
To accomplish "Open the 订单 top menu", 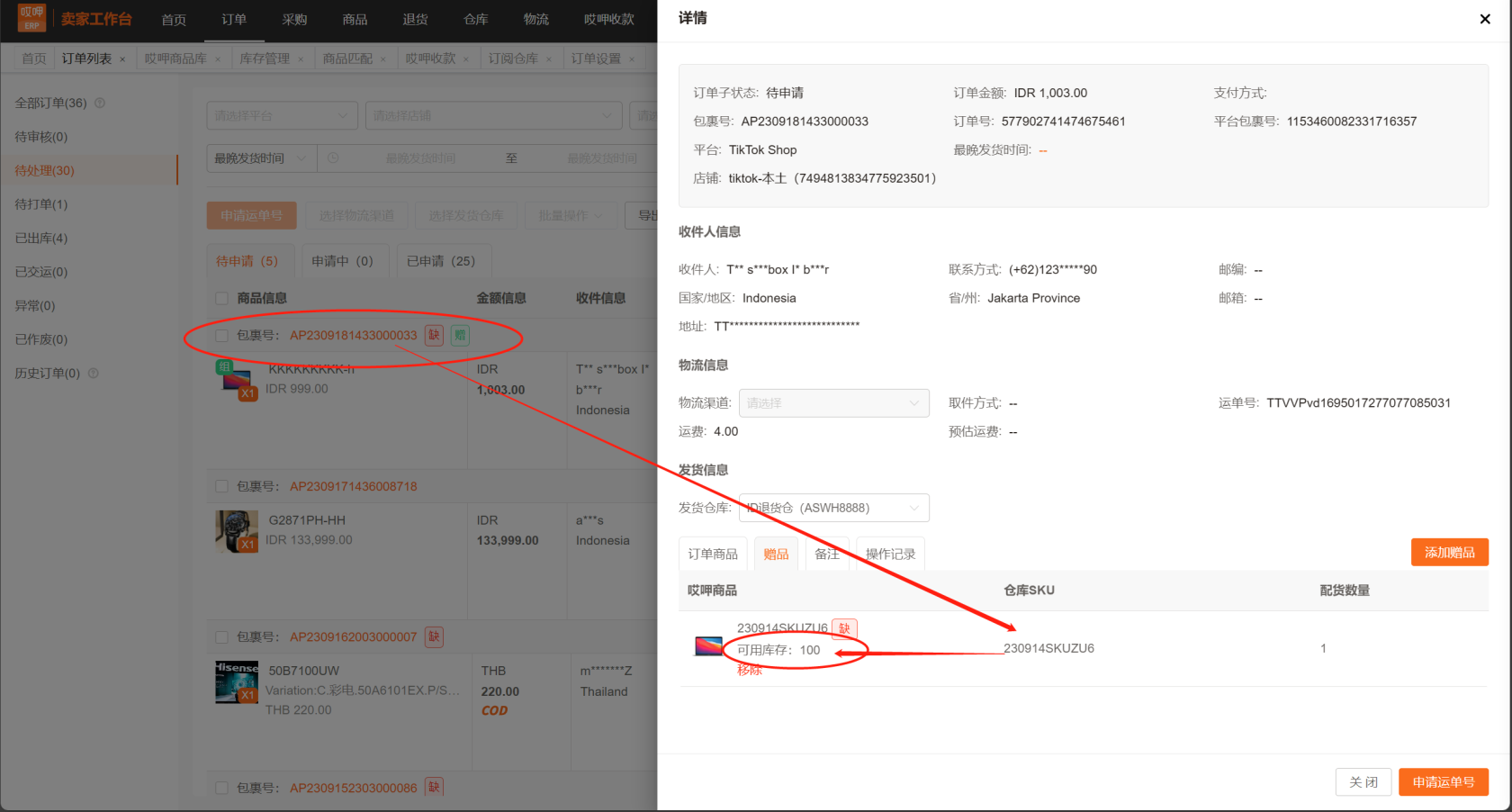I will (234, 20).
